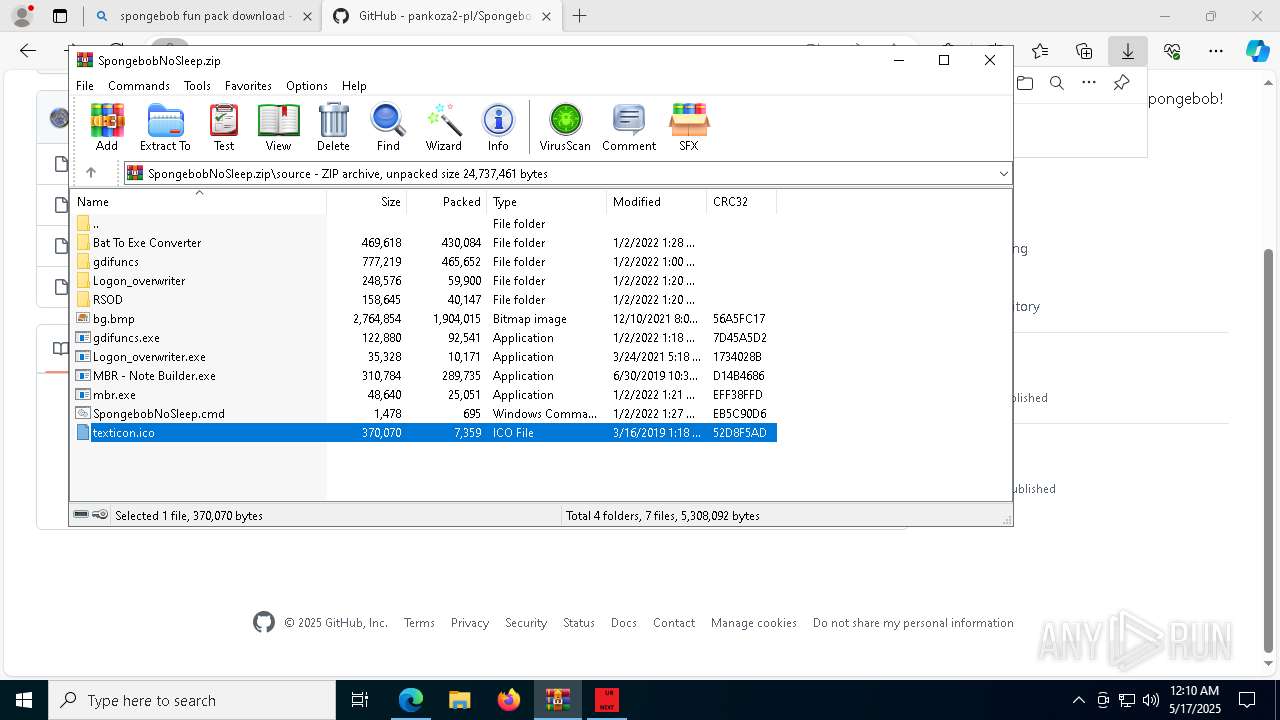Select the Bat To Exe Converter folder

[x=423, y=243]
